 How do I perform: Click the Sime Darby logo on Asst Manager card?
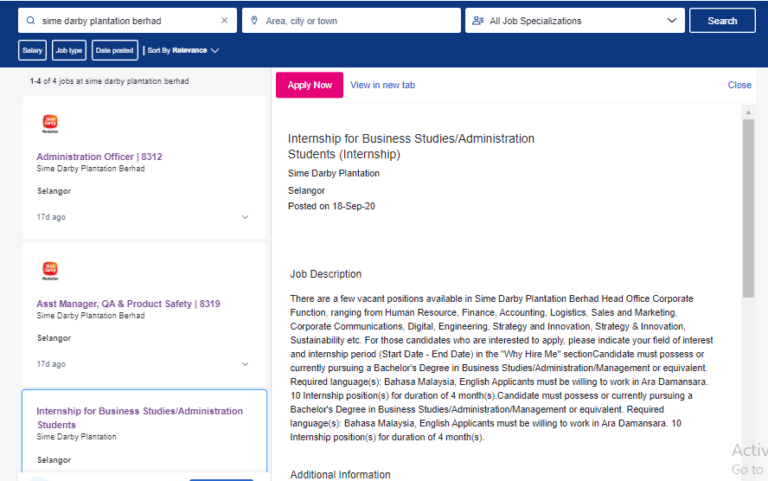click(x=50, y=270)
